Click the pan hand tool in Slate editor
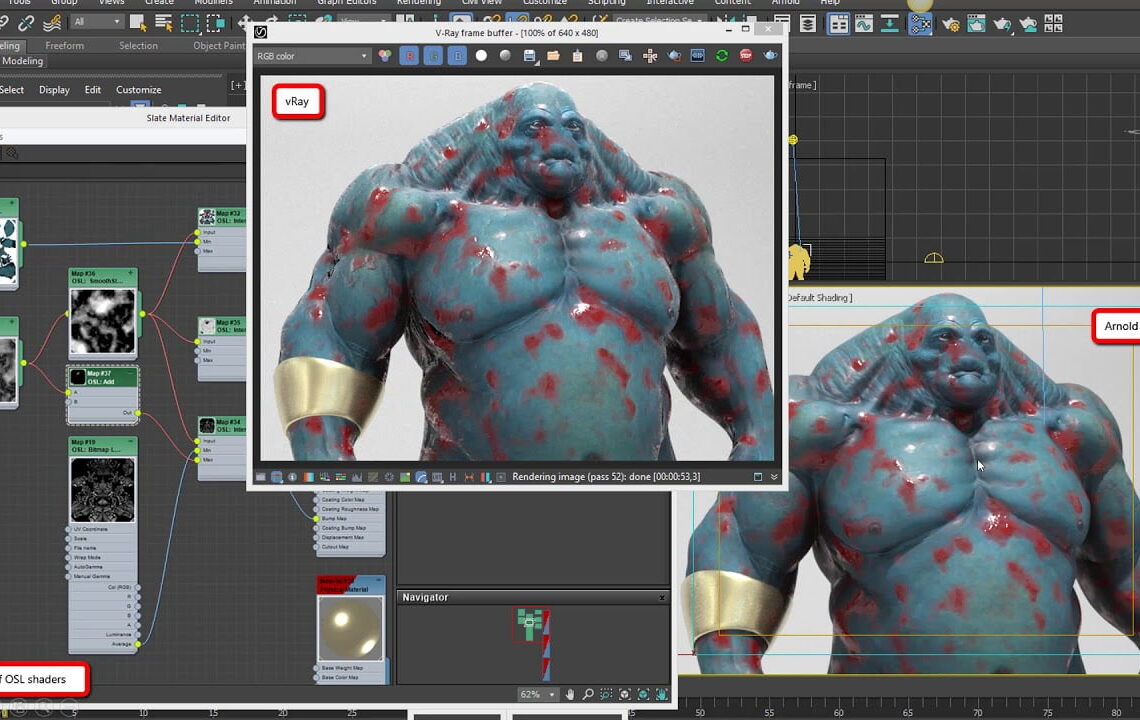The image size is (1140, 720). click(x=570, y=694)
